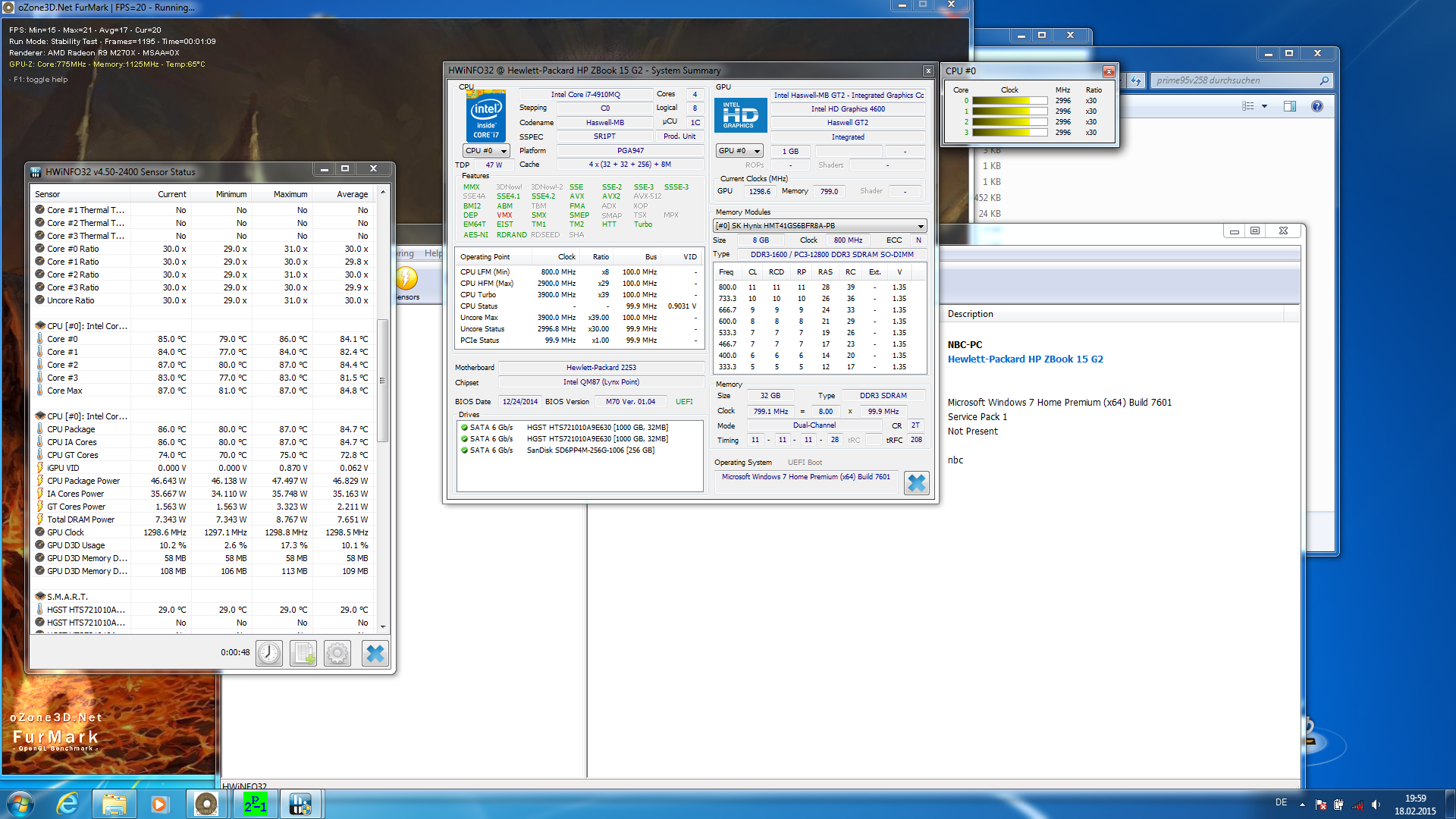Open FurMark taskbar icon

tap(206, 804)
